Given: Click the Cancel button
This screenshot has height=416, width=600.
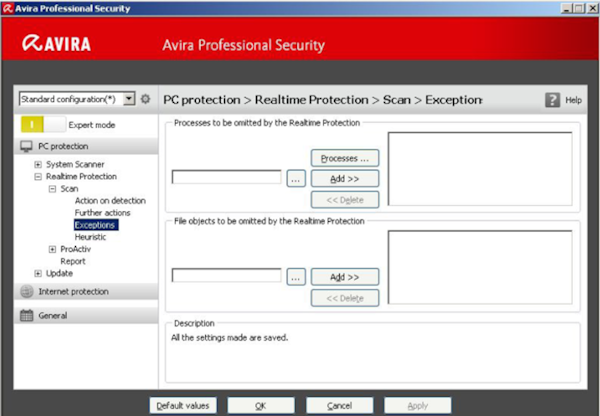Looking at the screenshot, I should pos(339,406).
